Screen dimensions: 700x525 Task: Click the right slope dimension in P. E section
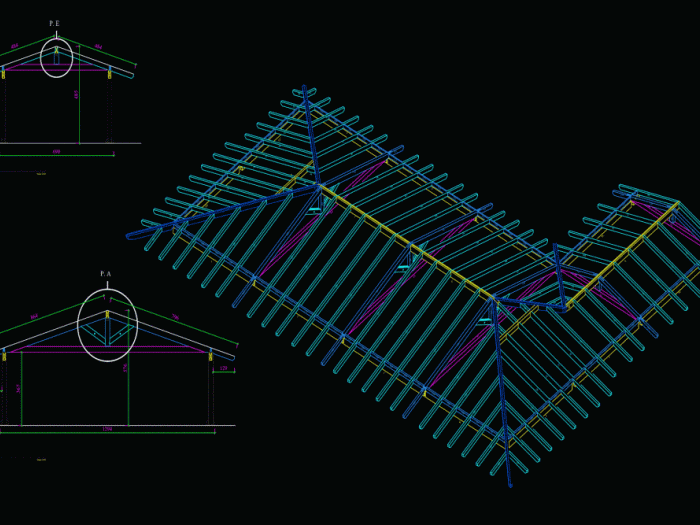click(98, 47)
